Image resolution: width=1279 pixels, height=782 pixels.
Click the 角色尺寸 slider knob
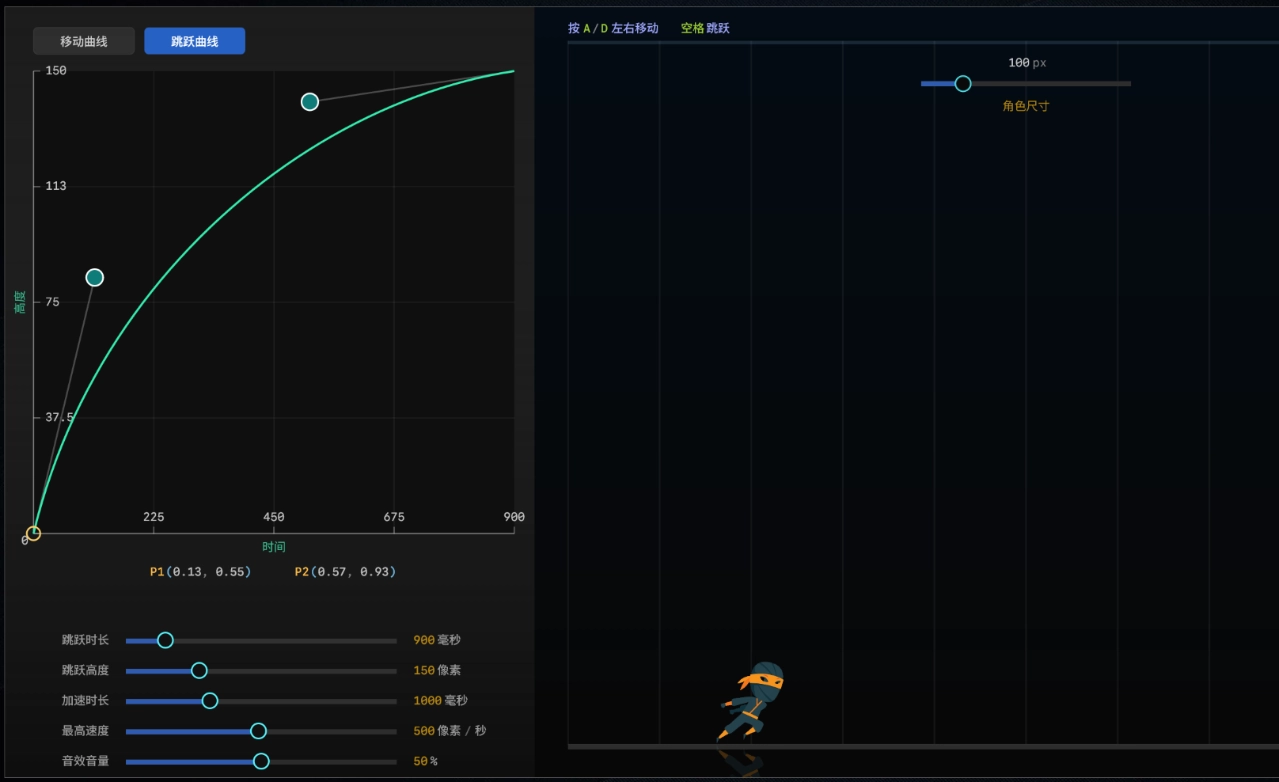[963, 84]
